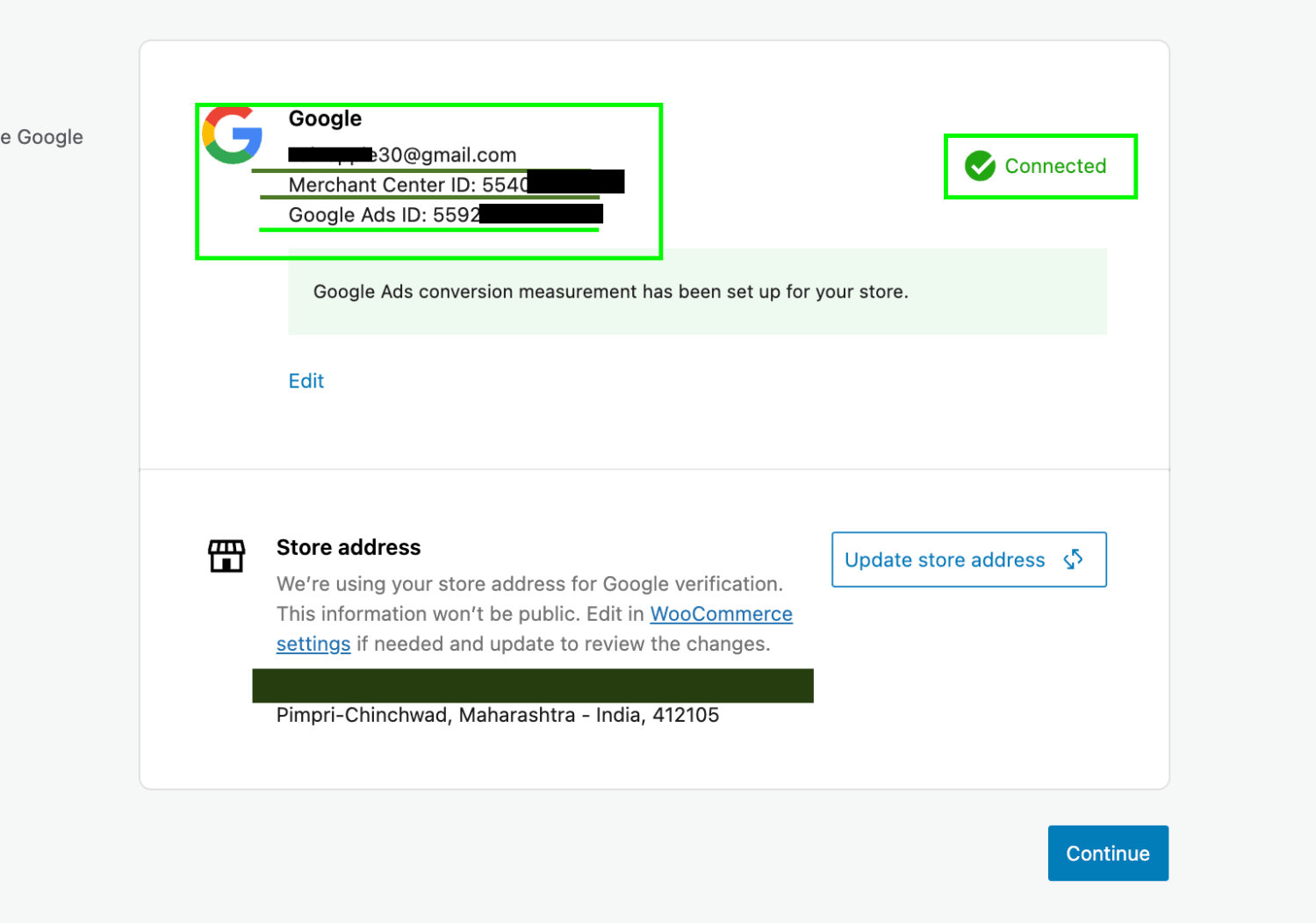This screenshot has width=1316, height=923.
Task: Click inside the Google account card
Action: click(428, 181)
